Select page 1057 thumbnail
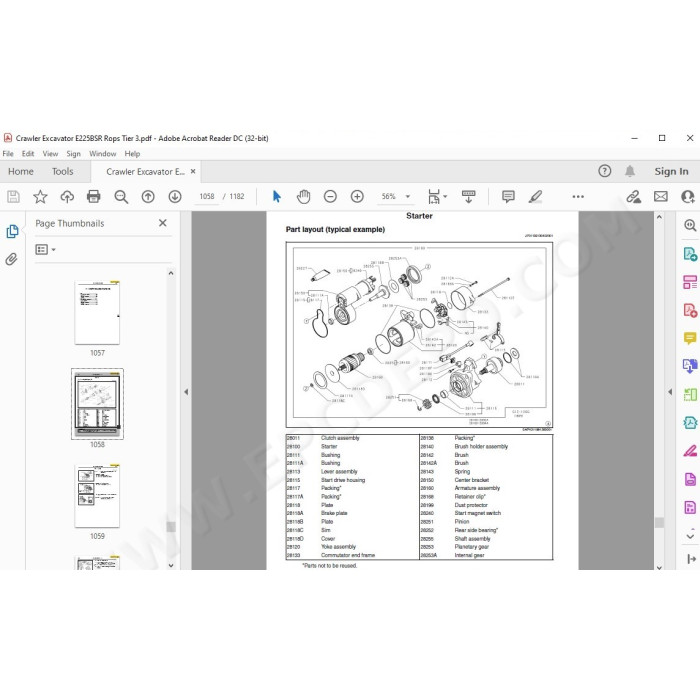 [97, 312]
